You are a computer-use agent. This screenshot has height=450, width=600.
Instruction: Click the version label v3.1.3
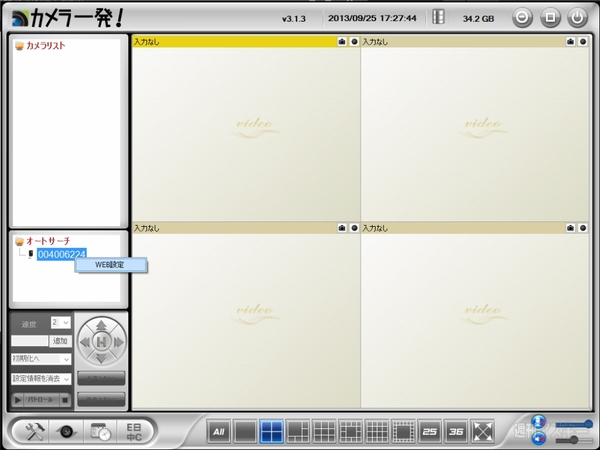click(x=293, y=18)
